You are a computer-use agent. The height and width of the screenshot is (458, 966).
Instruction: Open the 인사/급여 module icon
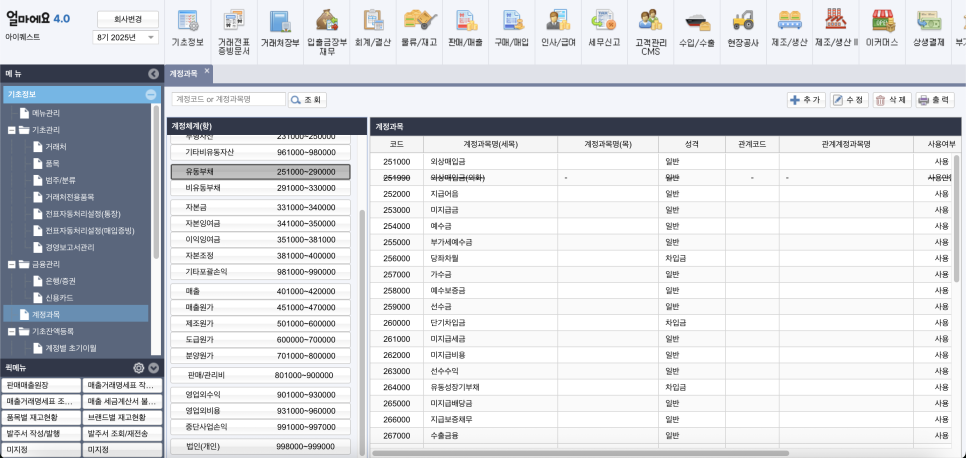[x=558, y=29]
